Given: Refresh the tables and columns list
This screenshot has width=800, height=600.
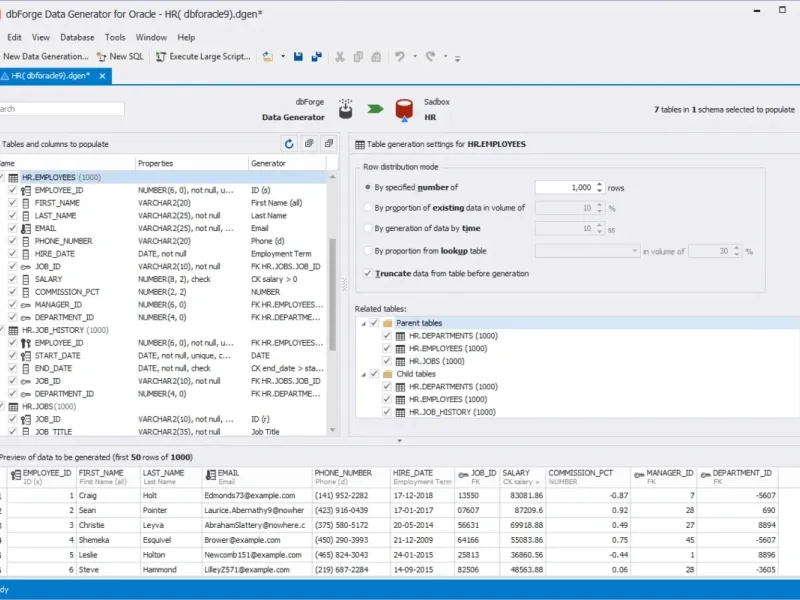Looking at the screenshot, I should pyautogui.click(x=289, y=144).
